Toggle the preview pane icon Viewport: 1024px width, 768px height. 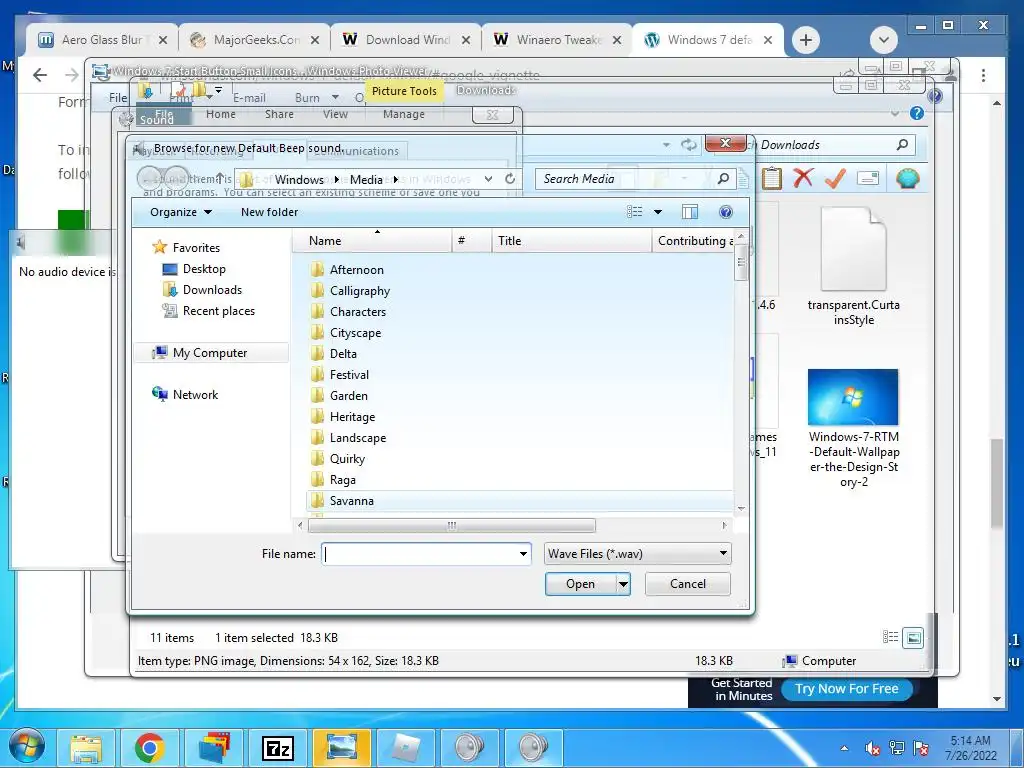pos(690,212)
